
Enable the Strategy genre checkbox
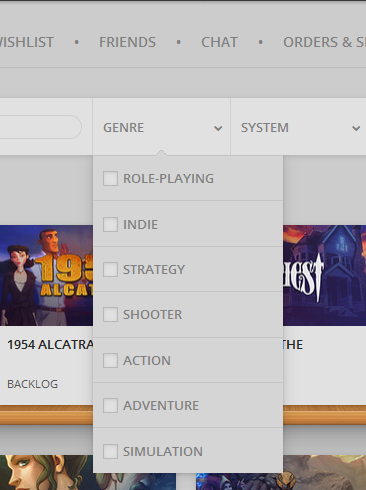110,269
